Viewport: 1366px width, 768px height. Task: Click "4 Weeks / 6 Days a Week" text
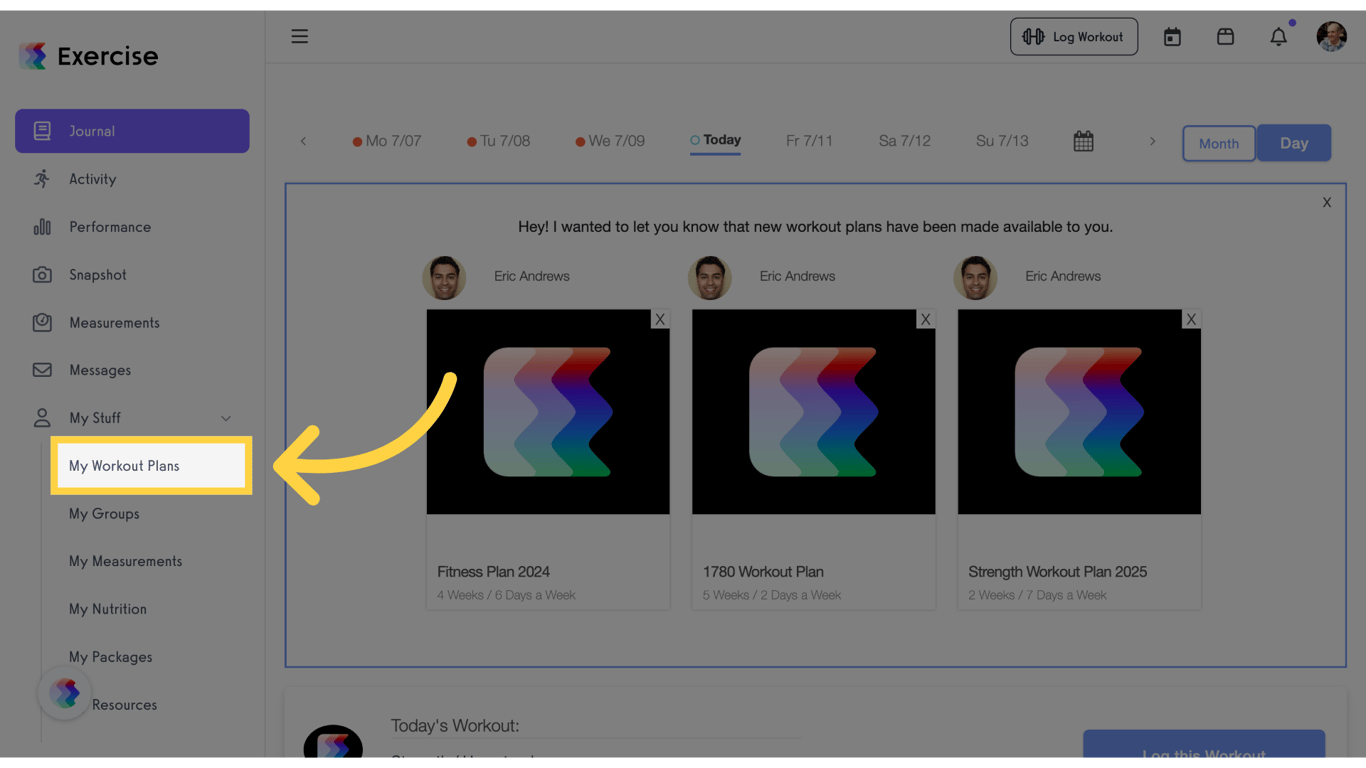pos(506,595)
